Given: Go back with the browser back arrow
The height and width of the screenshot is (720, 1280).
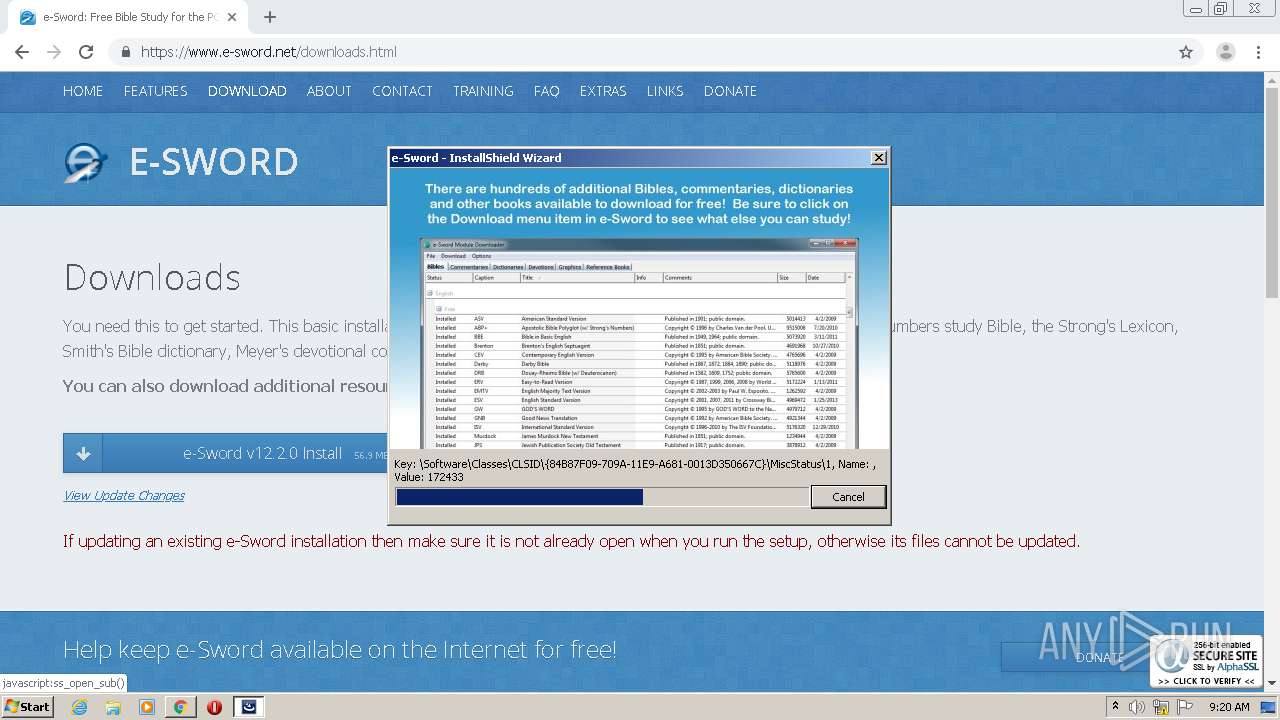Looking at the screenshot, I should tap(22, 52).
